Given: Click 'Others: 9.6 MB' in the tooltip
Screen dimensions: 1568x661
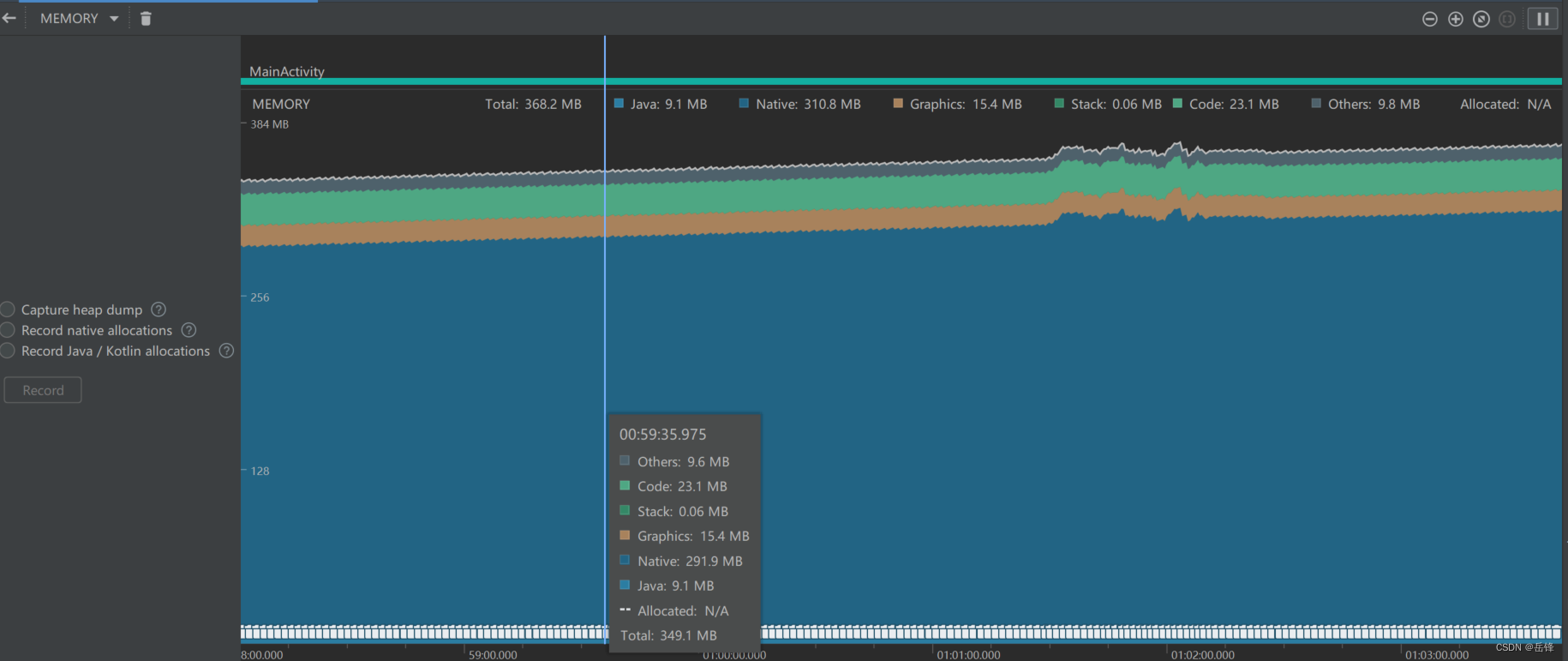Looking at the screenshot, I should pos(684,461).
